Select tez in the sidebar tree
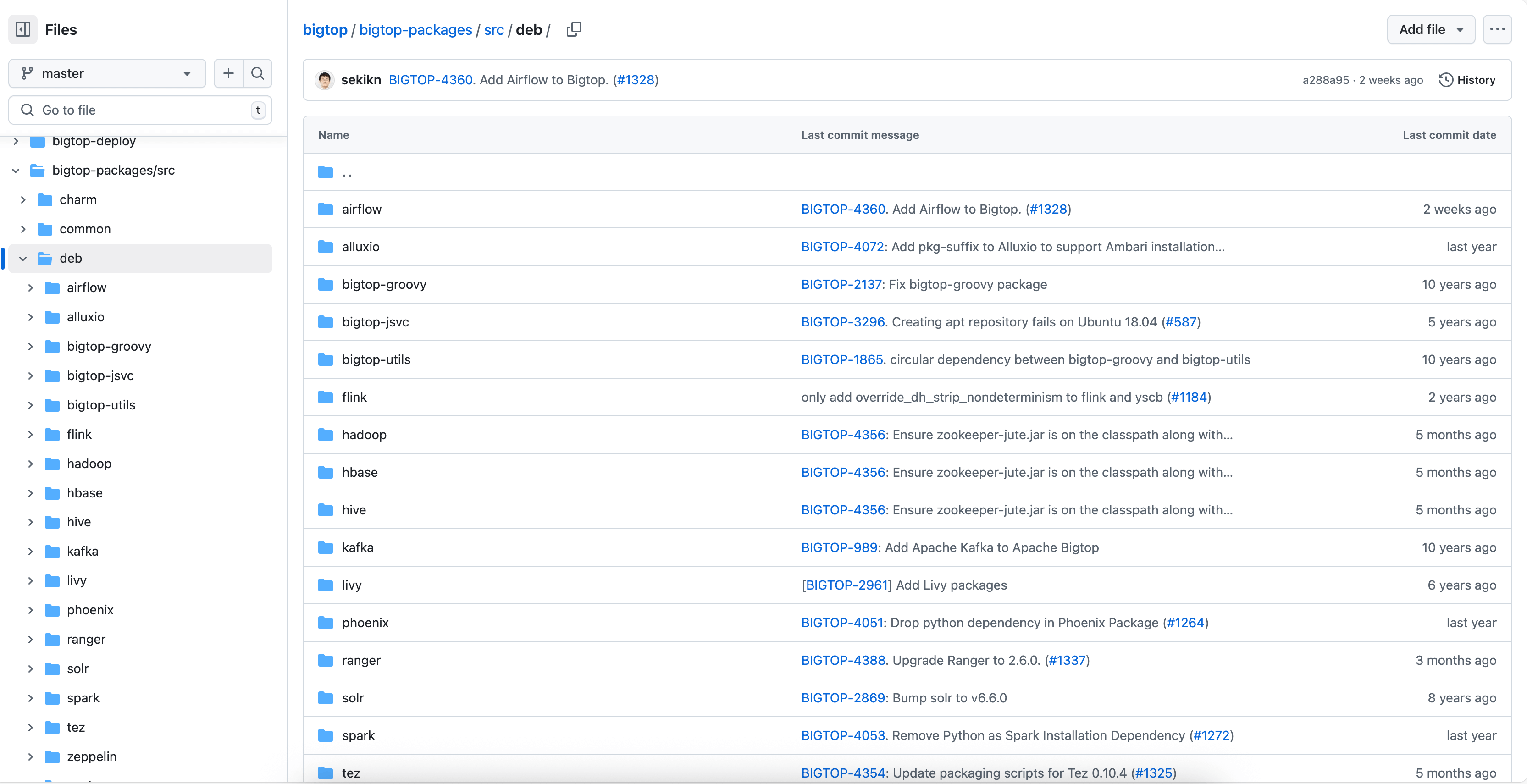The width and height of the screenshot is (1527, 784). point(76,727)
